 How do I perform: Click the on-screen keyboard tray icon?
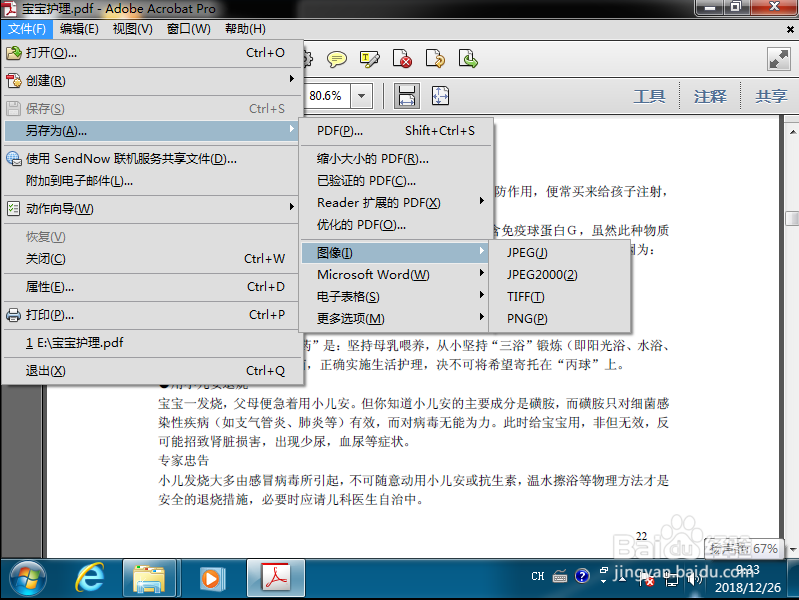tap(560, 577)
